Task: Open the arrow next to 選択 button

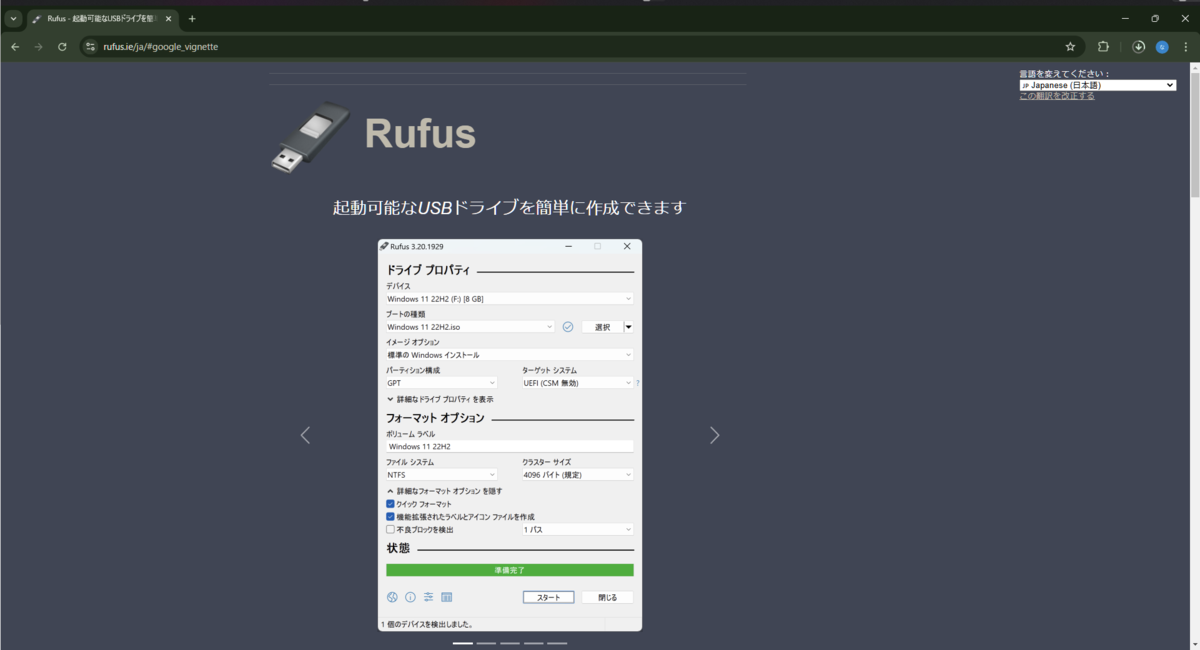Action: click(629, 327)
